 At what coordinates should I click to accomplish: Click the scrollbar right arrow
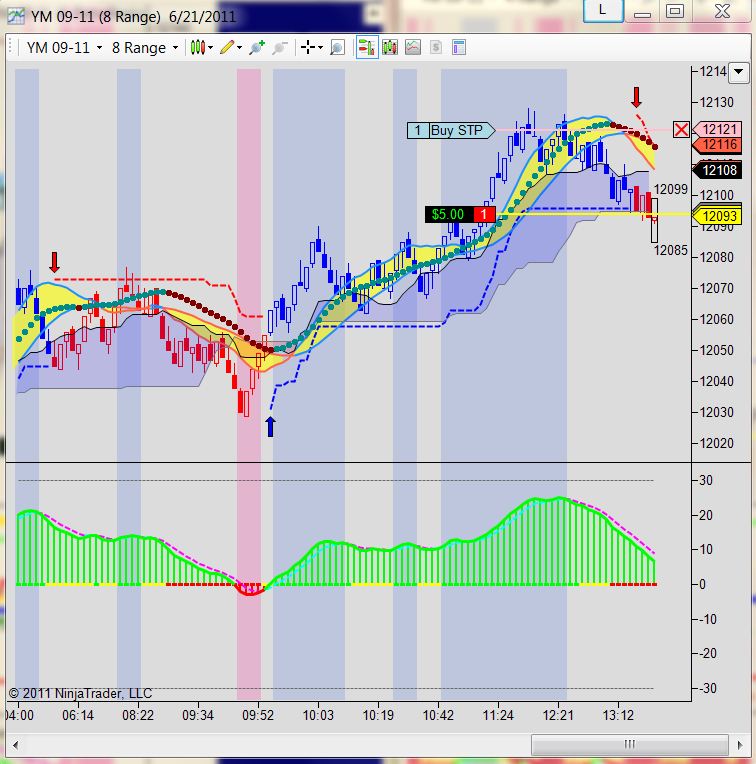pyautogui.click(x=740, y=745)
